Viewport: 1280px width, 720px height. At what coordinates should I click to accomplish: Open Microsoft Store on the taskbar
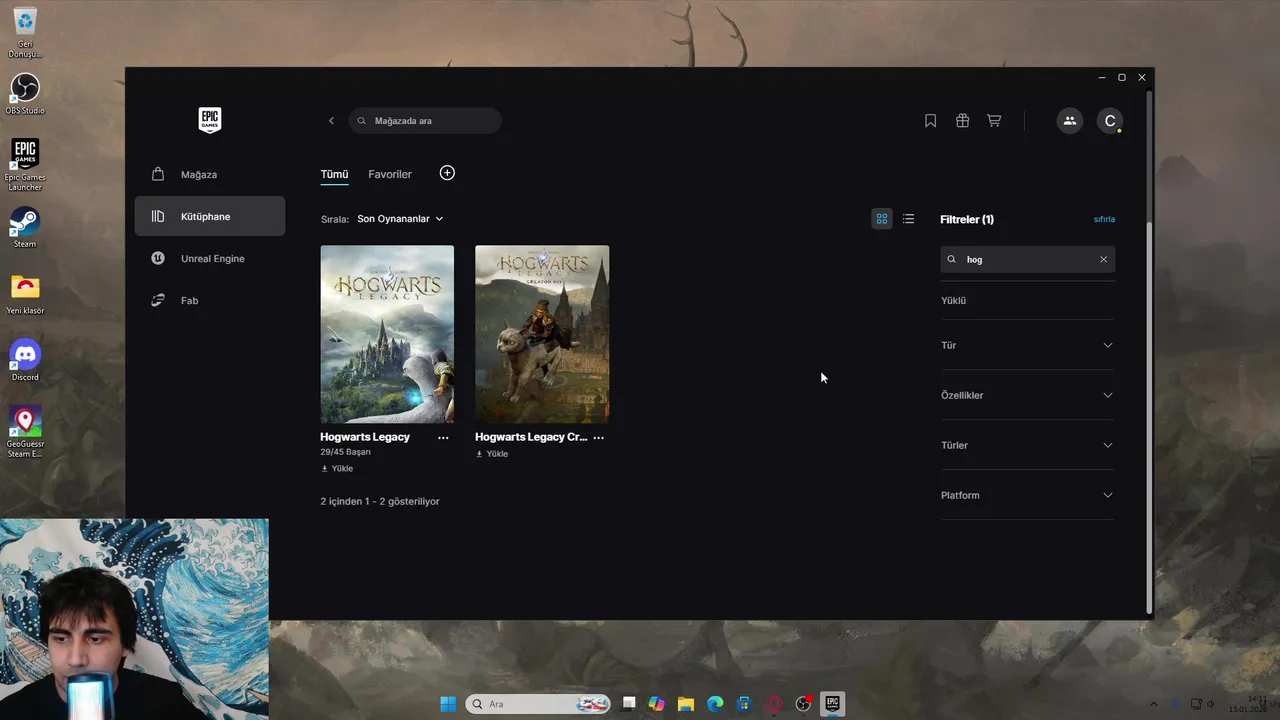tap(744, 704)
